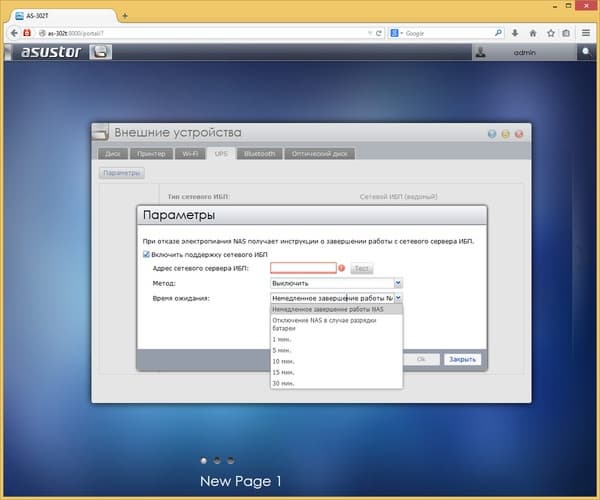Open a new browser tab with plus

click(x=125, y=16)
